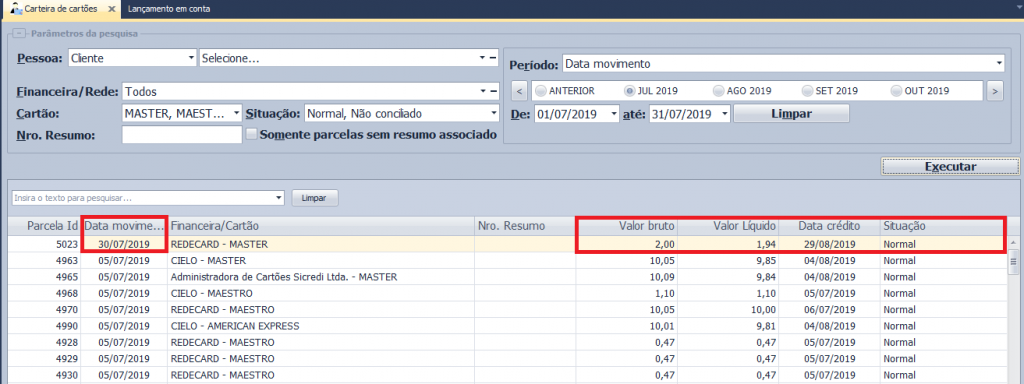1024x384 pixels.
Task: Open the Selecione... person dropdown
Action: [482, 58]
